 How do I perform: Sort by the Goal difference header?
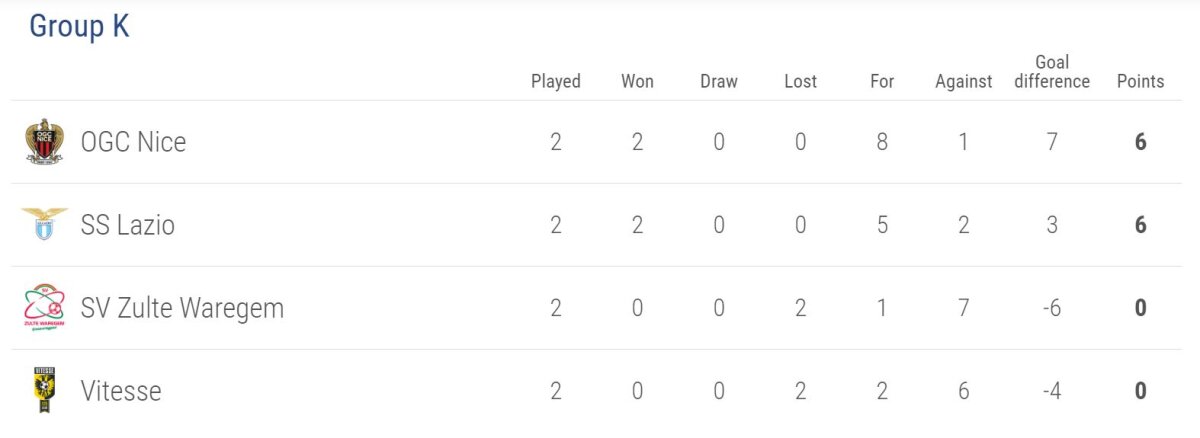point(1052,72)
